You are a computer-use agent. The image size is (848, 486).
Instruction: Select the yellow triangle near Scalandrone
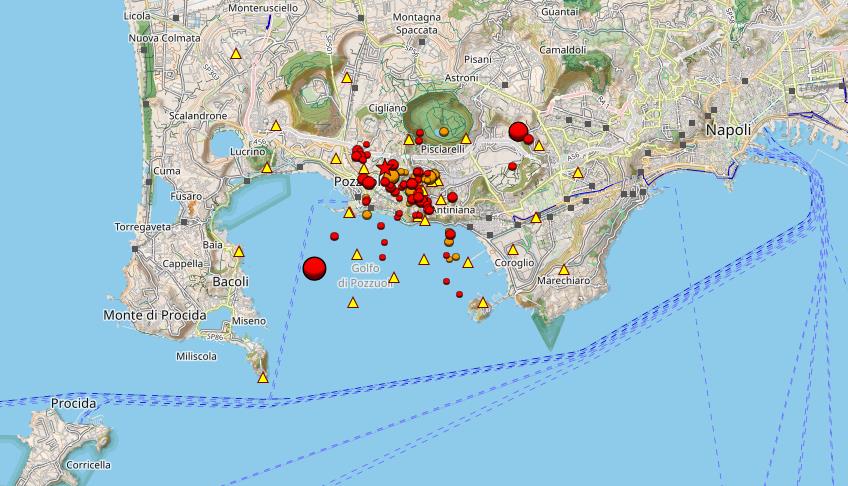(275, 126)
